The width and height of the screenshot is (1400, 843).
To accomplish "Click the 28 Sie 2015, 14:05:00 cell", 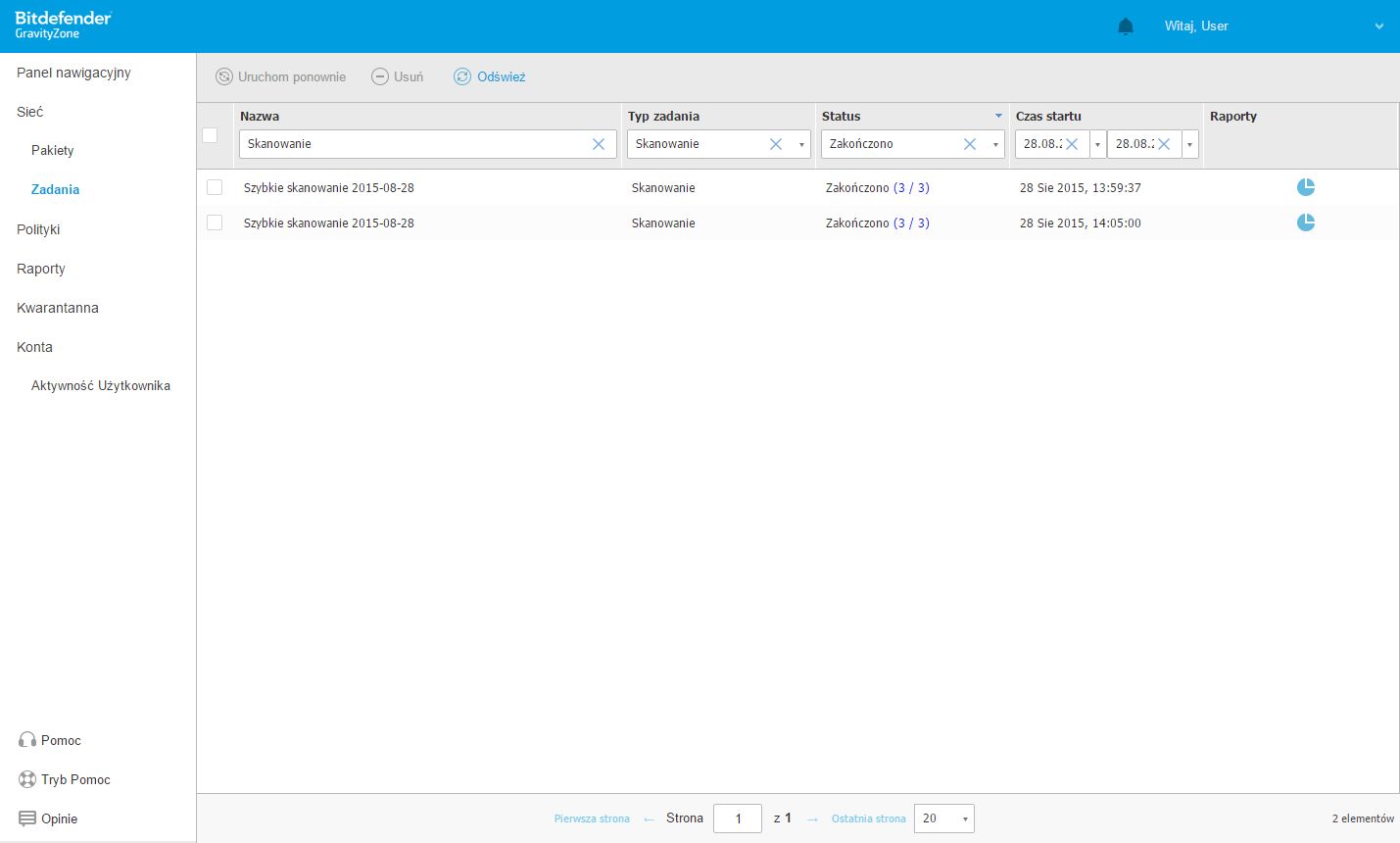I will (x=1081, y=223).
